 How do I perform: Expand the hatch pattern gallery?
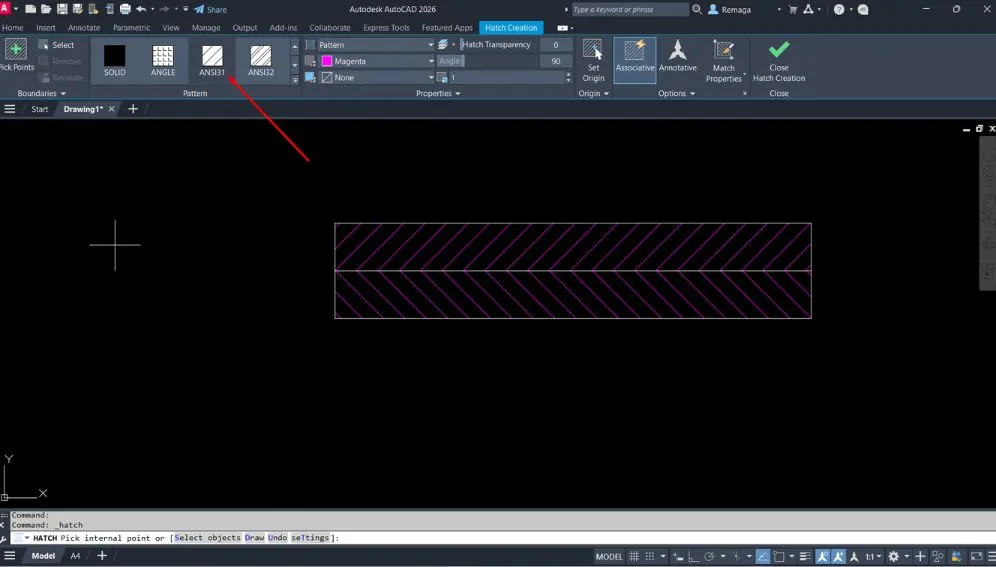click(x=295, y=80)
